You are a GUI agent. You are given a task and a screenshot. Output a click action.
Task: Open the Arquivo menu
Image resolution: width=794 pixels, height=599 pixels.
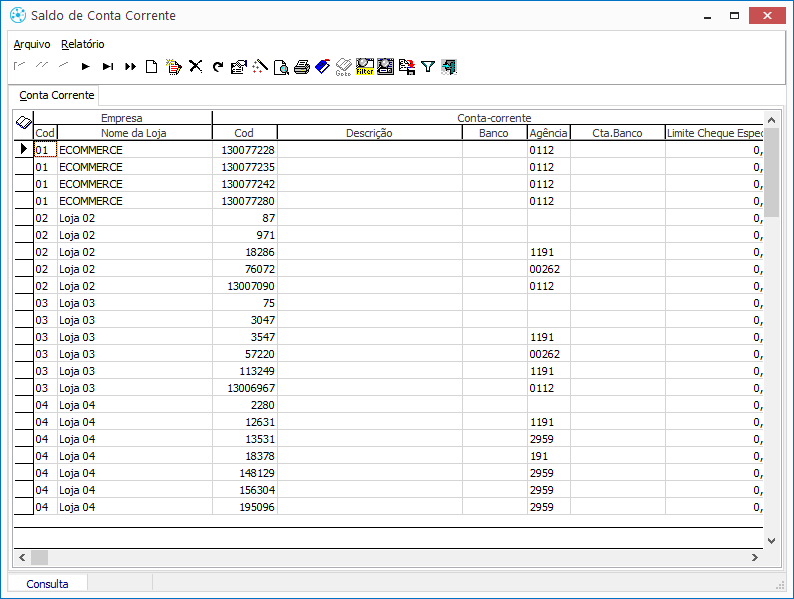32,44
